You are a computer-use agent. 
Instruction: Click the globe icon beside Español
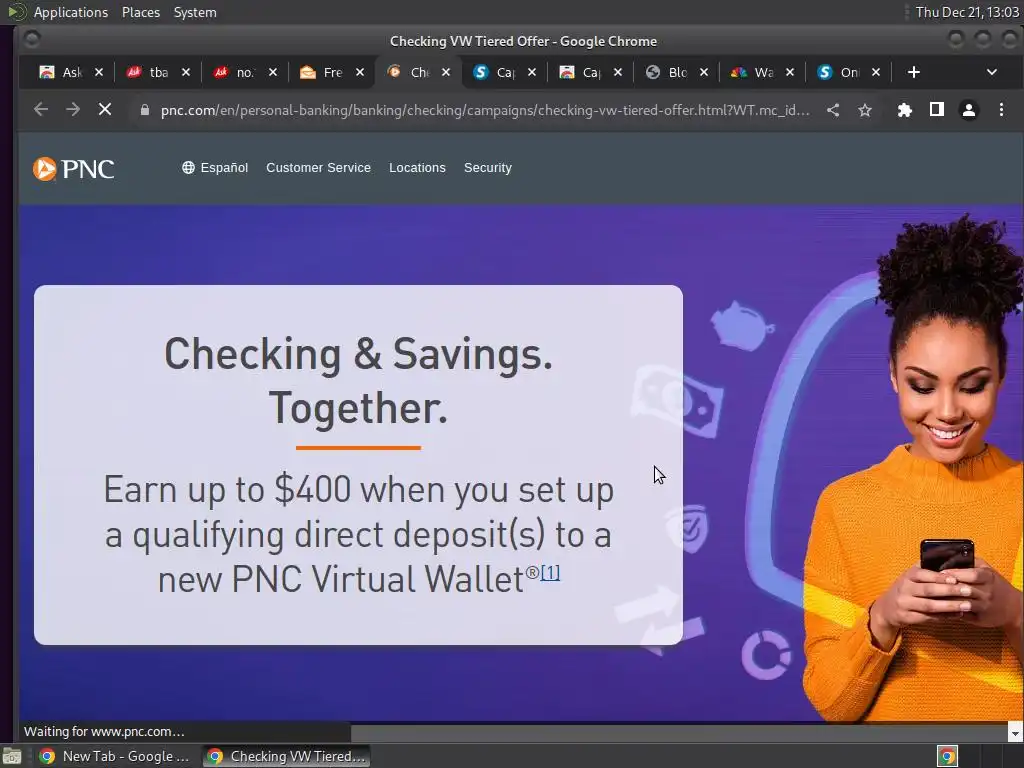click(x=188, y=168)
